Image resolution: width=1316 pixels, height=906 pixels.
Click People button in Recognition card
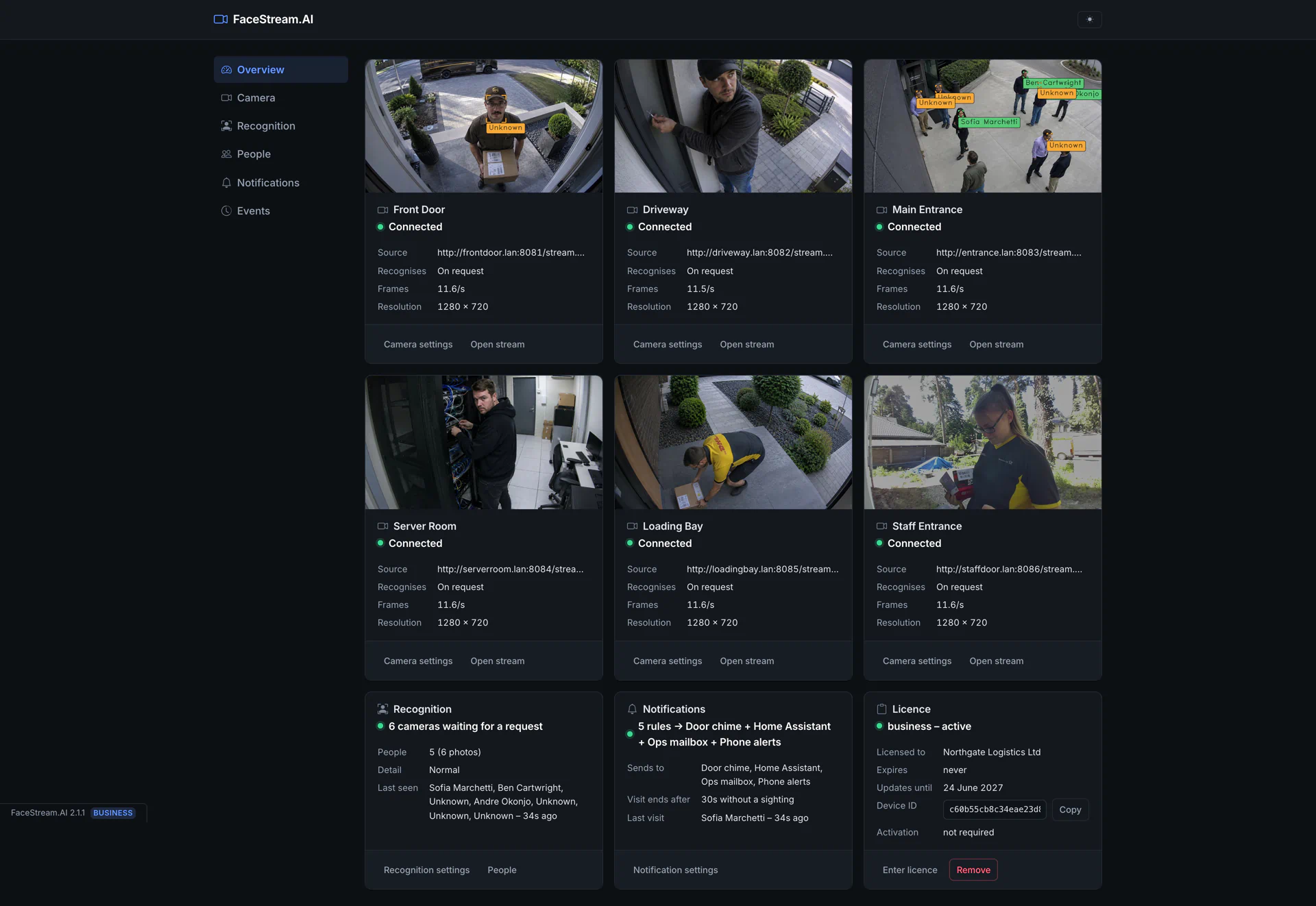[x=502, y=870]
